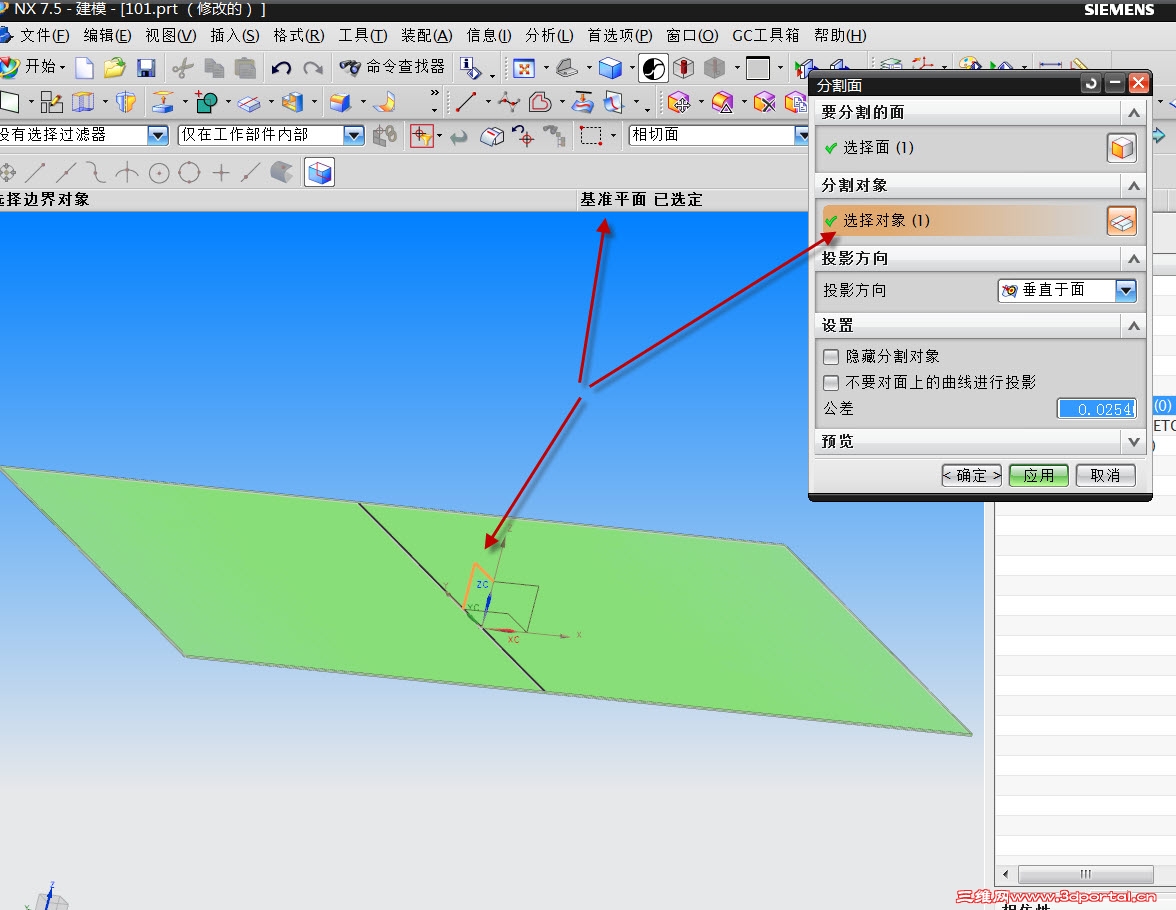
Task: Reset the 分割面 dialog with the reset icon
Action: coord(1090,83)
